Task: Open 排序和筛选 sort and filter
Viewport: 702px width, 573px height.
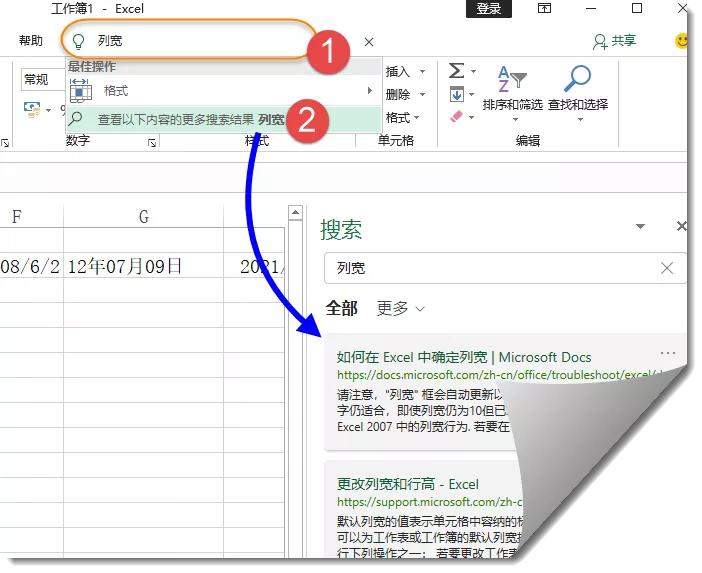Action: [x=513, y=93]
